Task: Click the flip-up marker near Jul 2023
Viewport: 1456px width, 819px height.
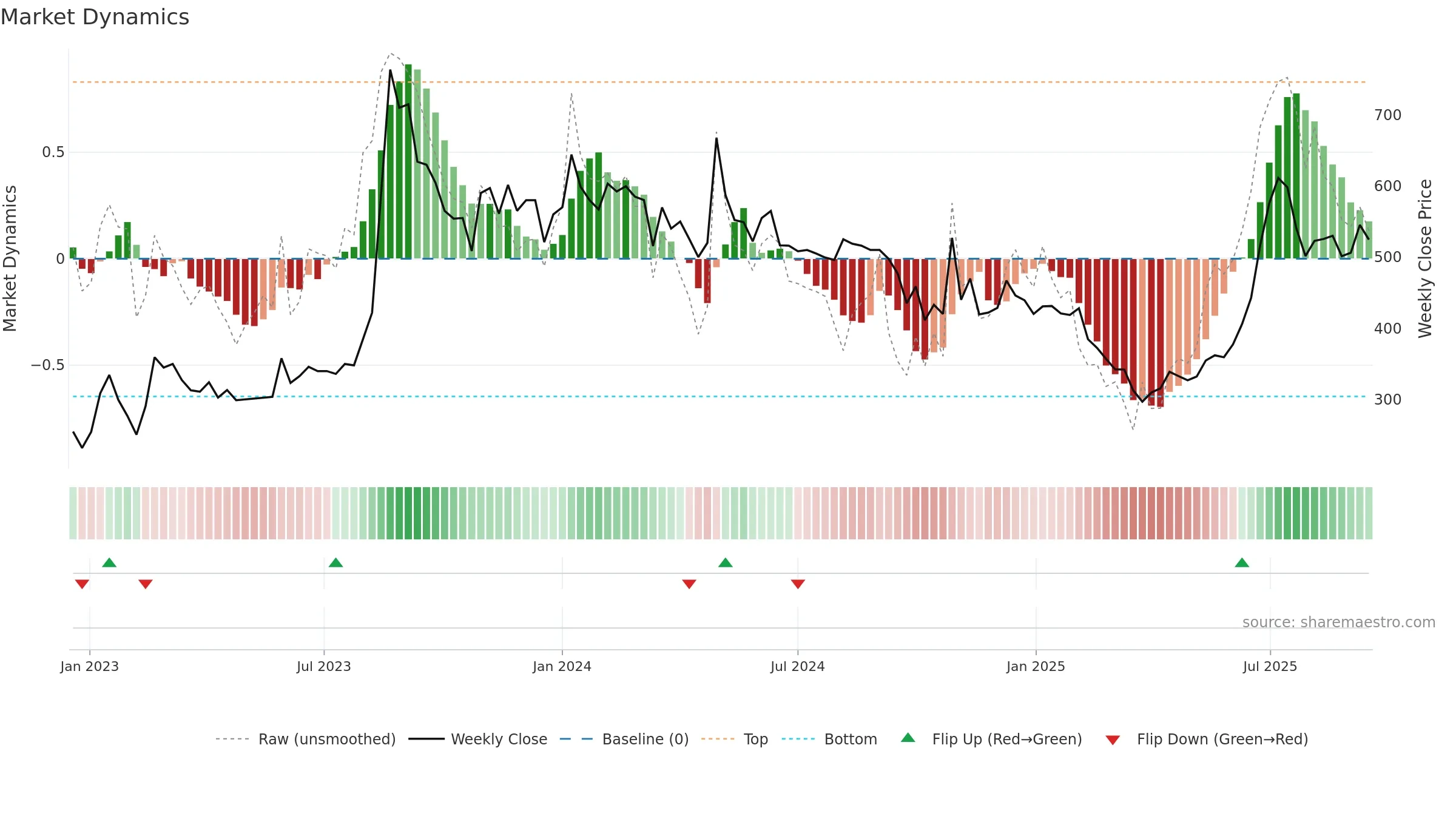Action: 335,562
